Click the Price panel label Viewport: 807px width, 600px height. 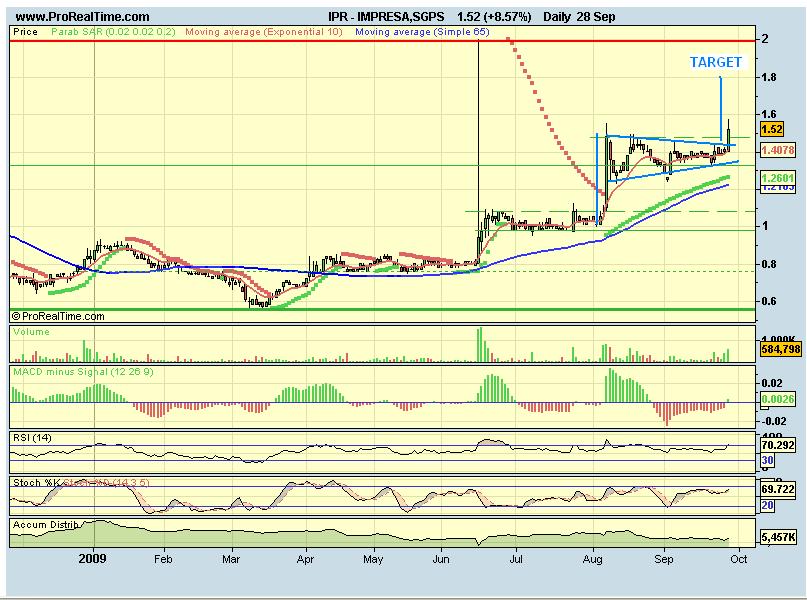pos(25,32)
